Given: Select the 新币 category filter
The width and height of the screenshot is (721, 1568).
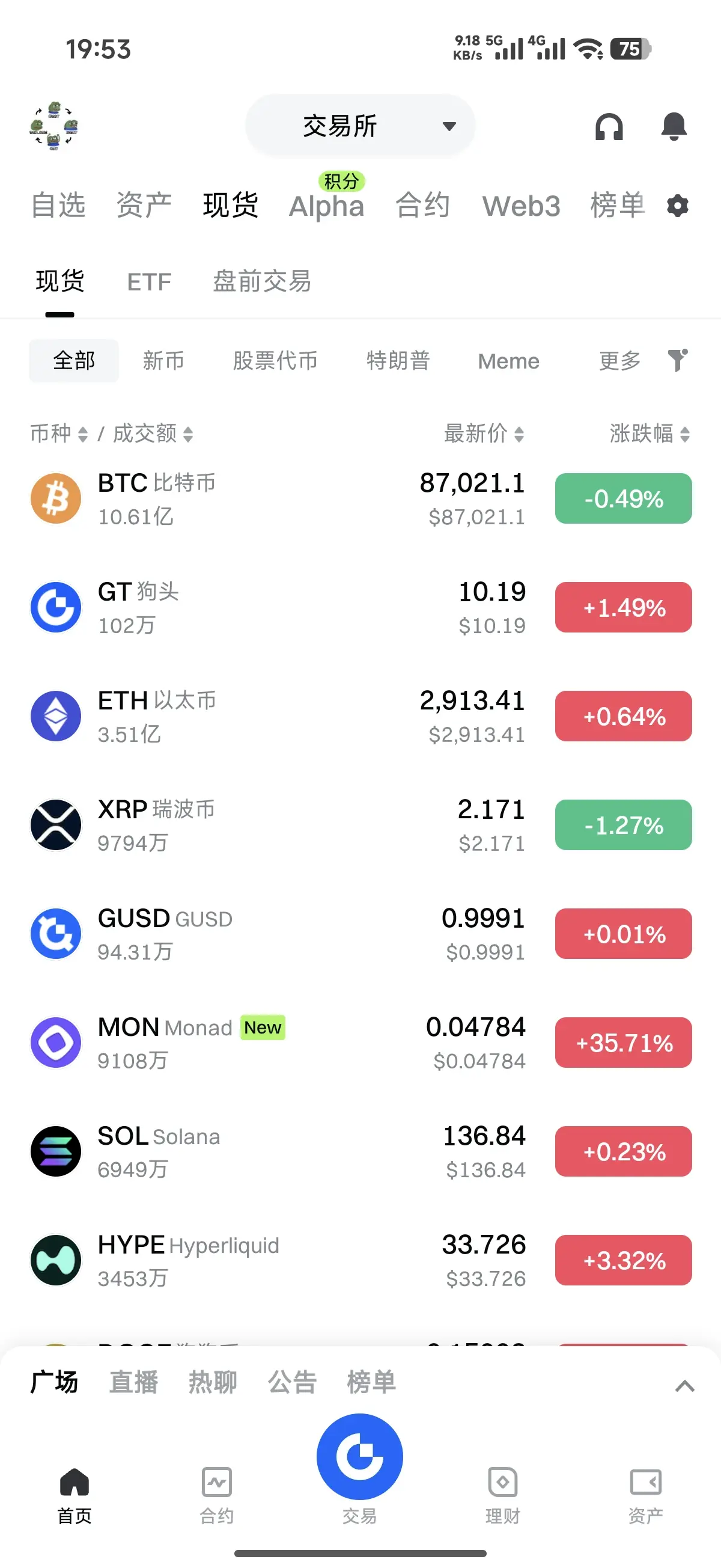Looking at the screenshot, I should coord(163,361).
